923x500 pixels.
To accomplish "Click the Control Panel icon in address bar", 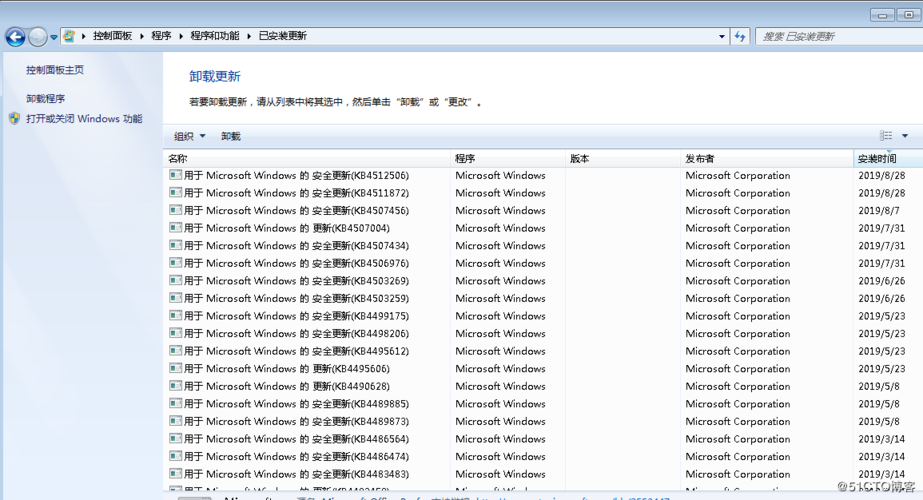I will [69, 36].
